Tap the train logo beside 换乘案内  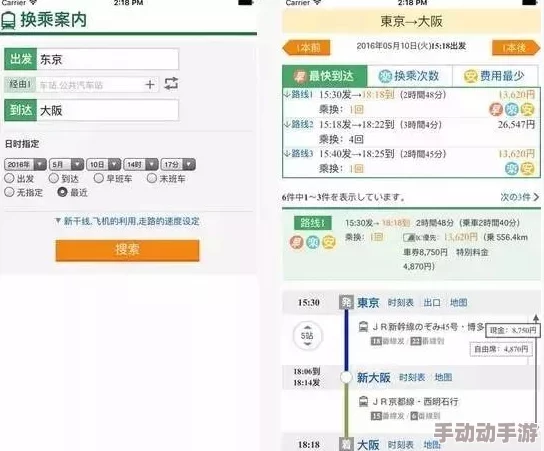click(8, 21)
